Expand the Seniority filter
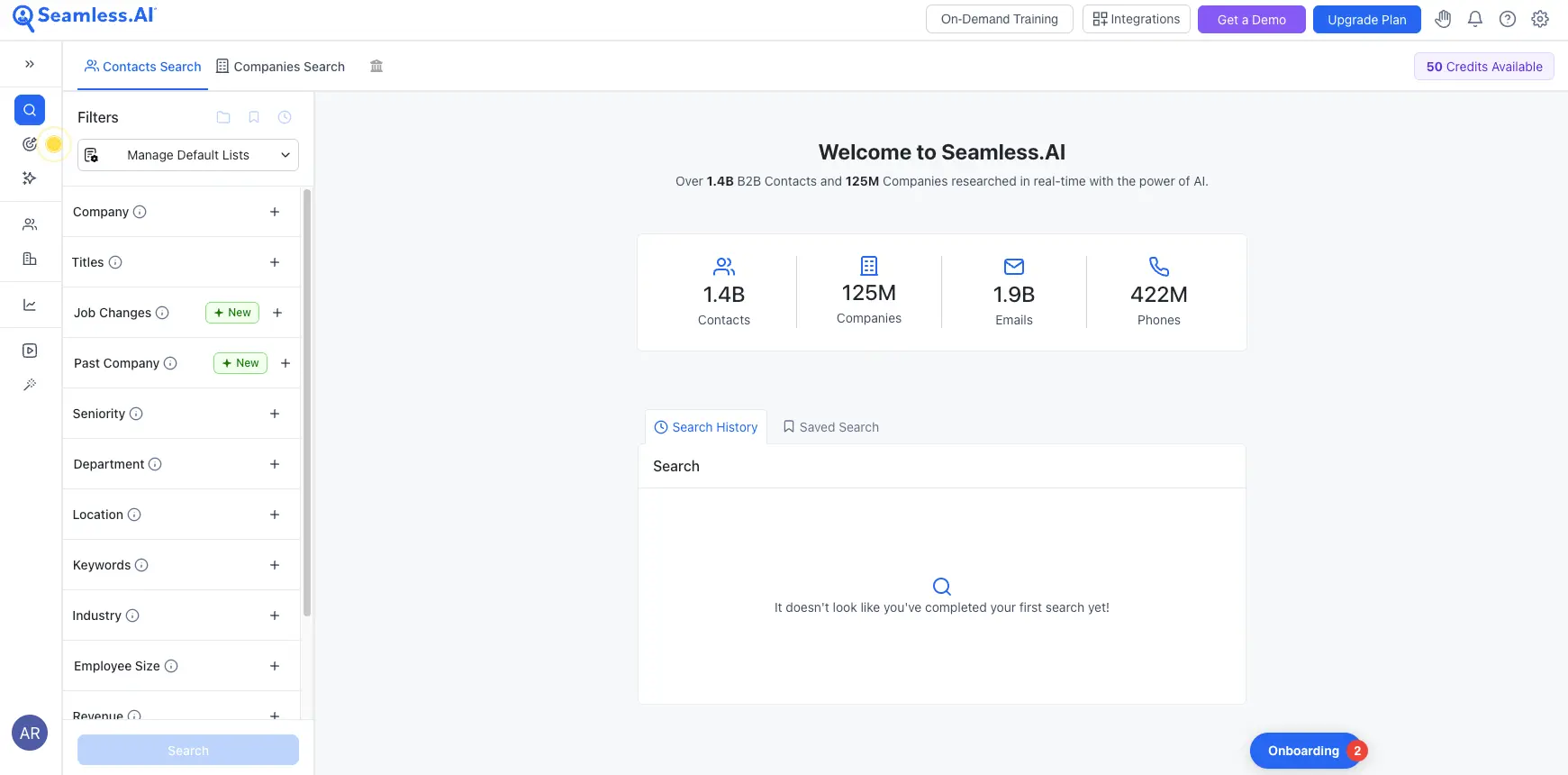The height and width of the screenshot is (775, 1568). coord(275,414)
